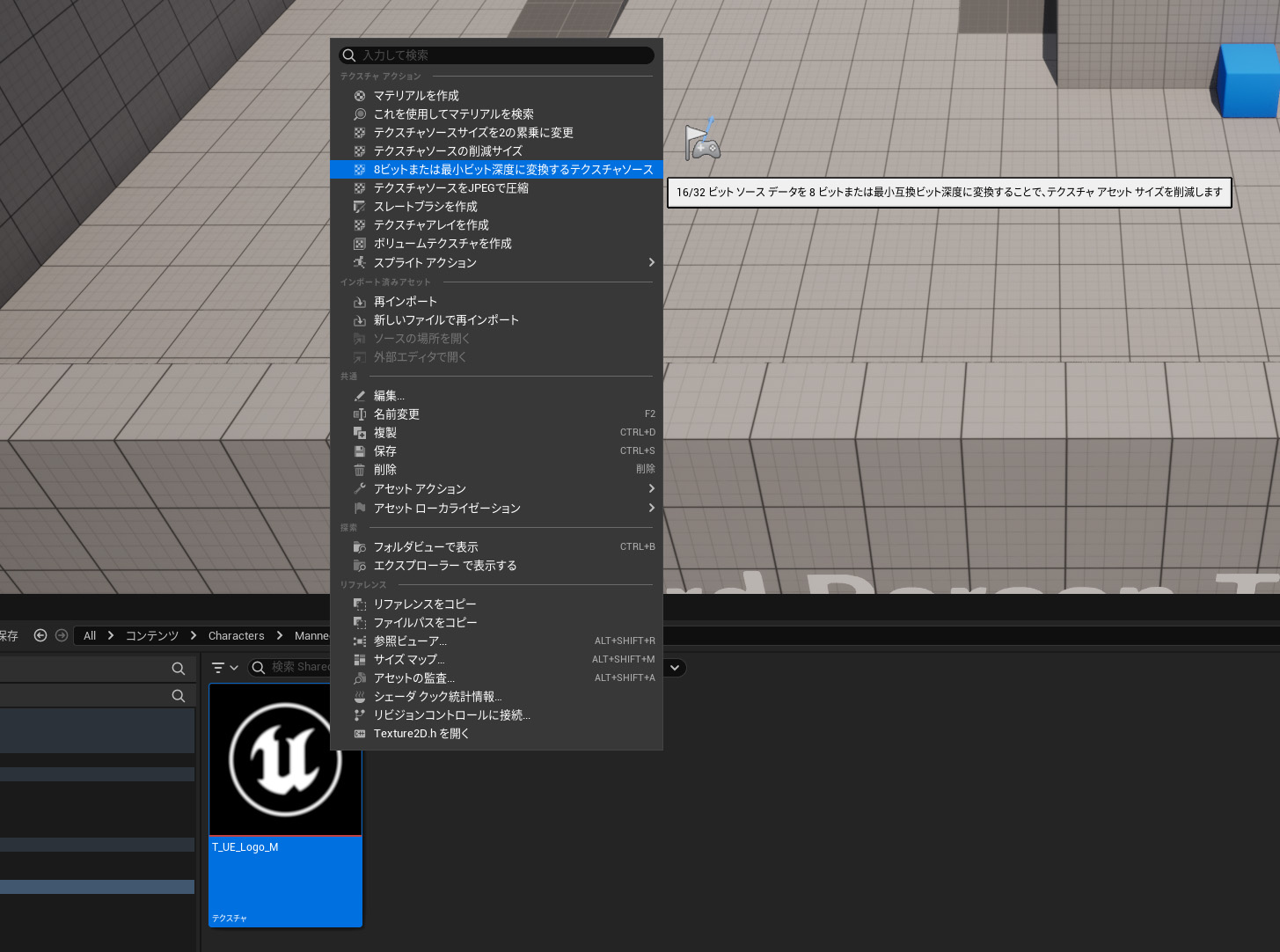Select 編集... from the context menu
The height and width of the screenshot is (952, 1280).
390,395
